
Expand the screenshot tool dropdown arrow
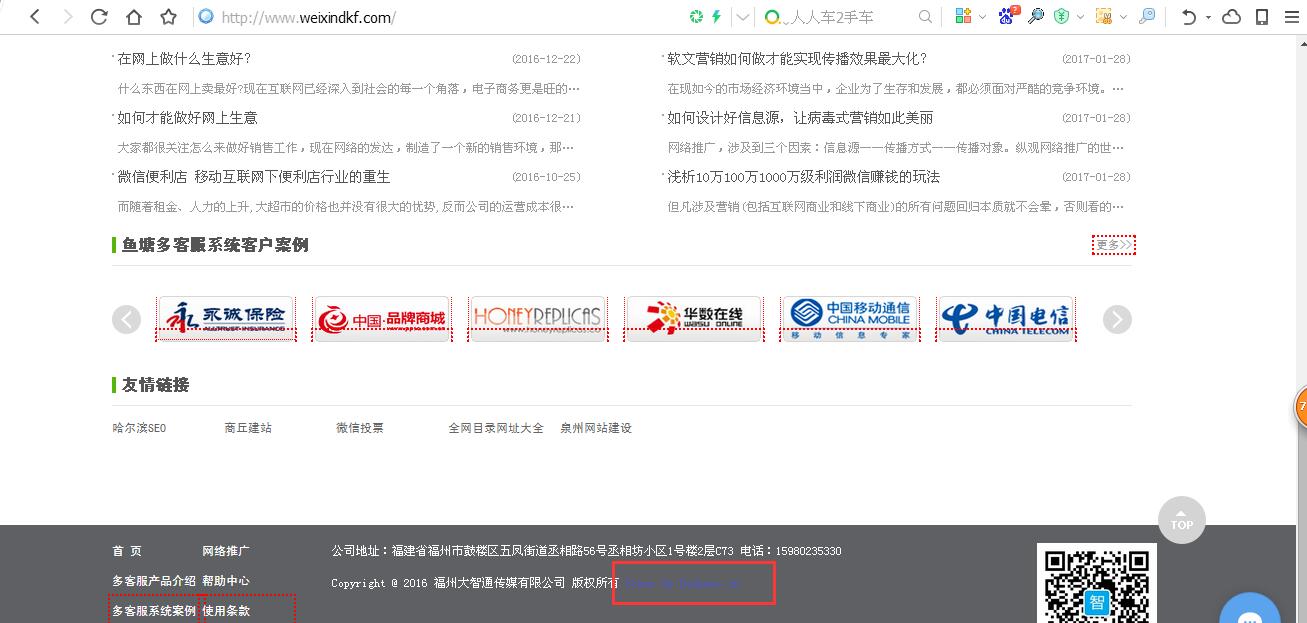coord(1123,17)
